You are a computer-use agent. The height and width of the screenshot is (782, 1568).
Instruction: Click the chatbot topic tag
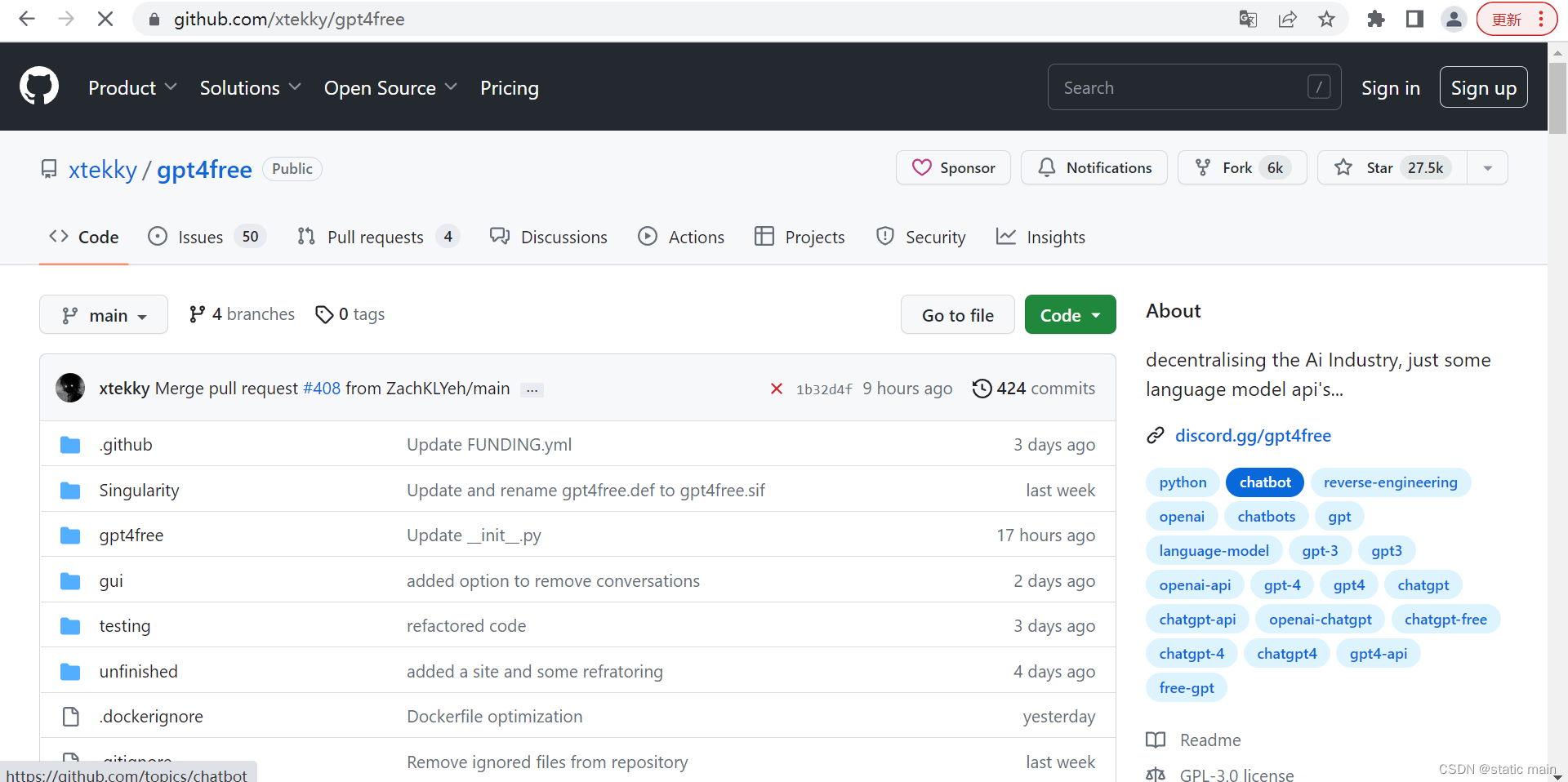point(1265,482)
